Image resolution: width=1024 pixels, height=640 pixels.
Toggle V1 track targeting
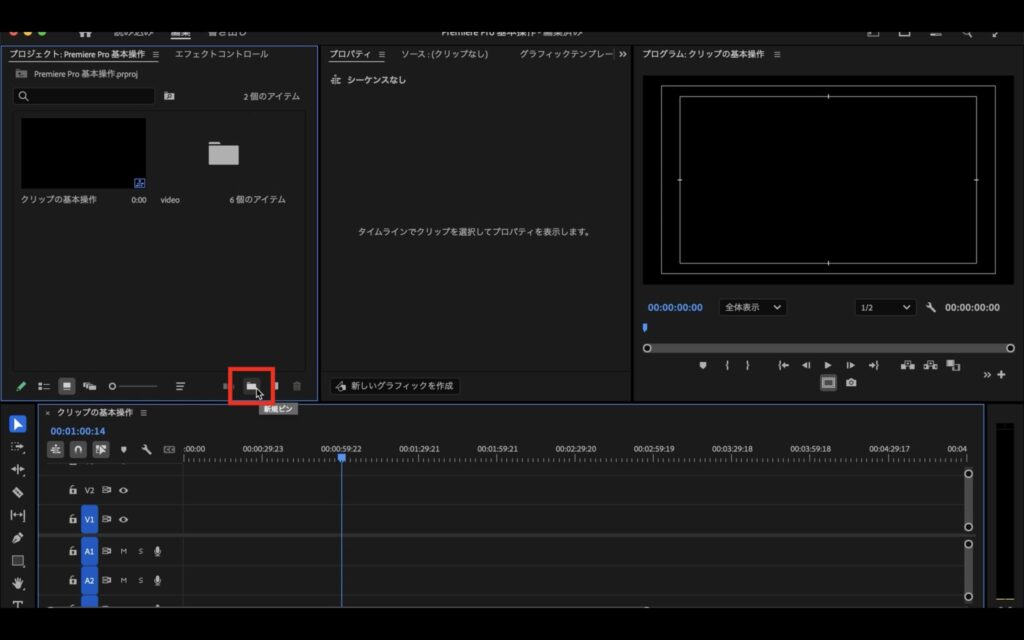tap(89, 519)
